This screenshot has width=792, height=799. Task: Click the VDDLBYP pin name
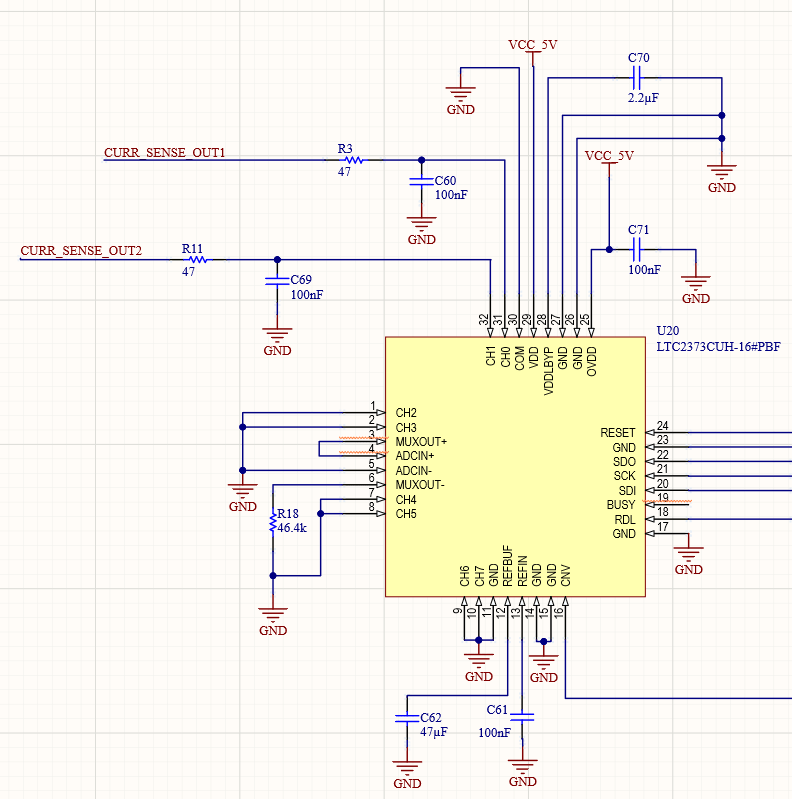(x=548, y=371)
